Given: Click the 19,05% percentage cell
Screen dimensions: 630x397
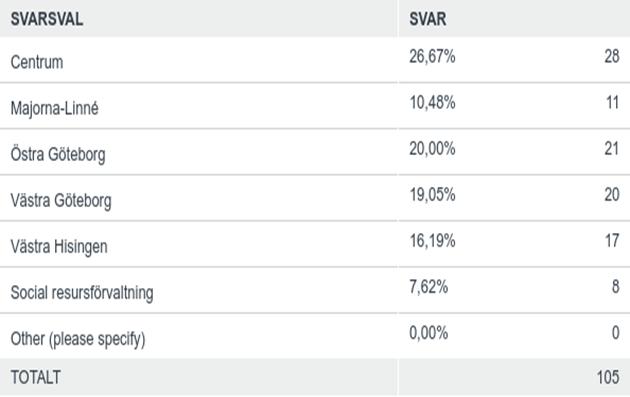Looking at the screenshot, I should pos(432,194).
